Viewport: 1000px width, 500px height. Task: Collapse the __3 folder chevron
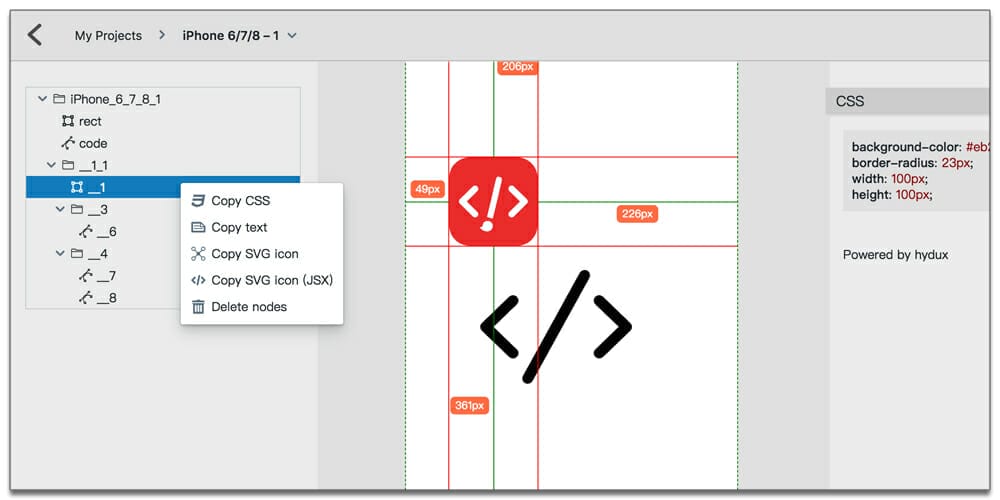click(60, 209)
